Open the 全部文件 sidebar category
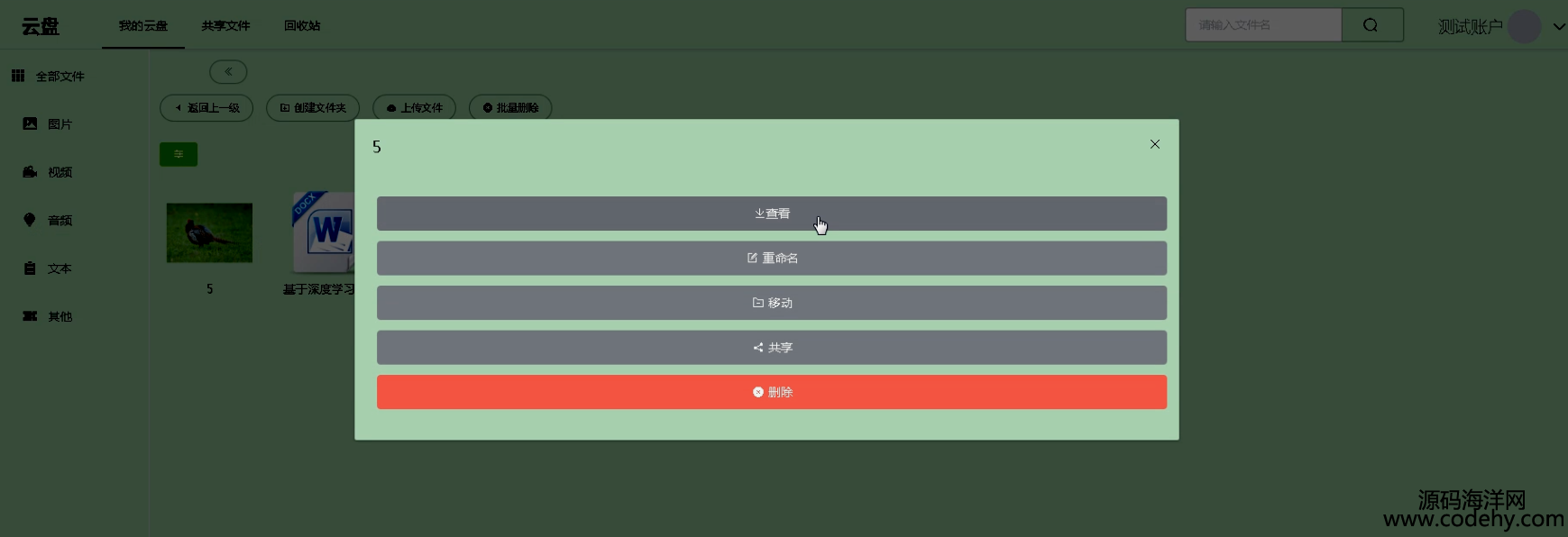The image size is (1568, 537). 49,77
